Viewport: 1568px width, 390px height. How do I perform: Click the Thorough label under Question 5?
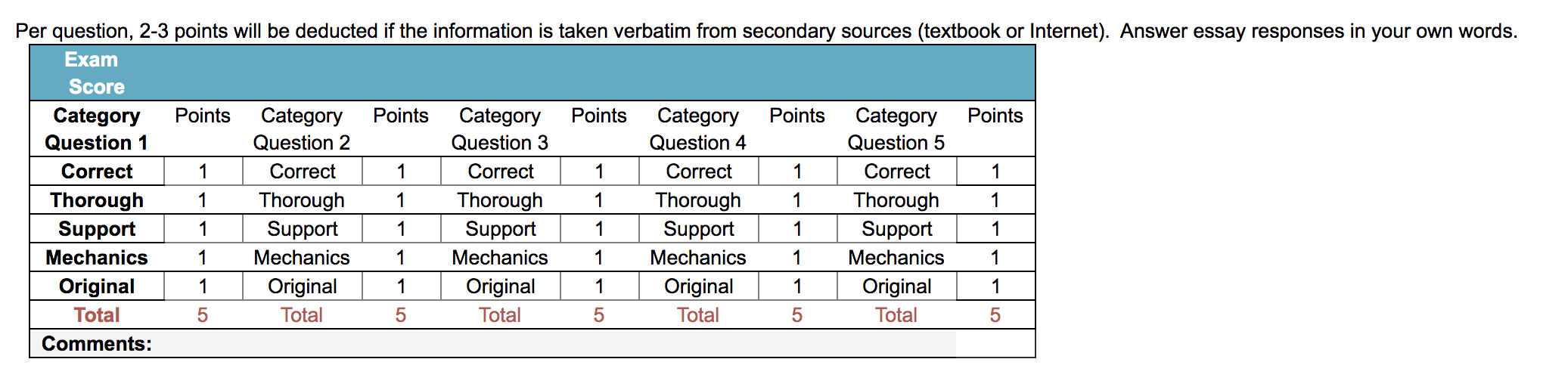point(896,200)
